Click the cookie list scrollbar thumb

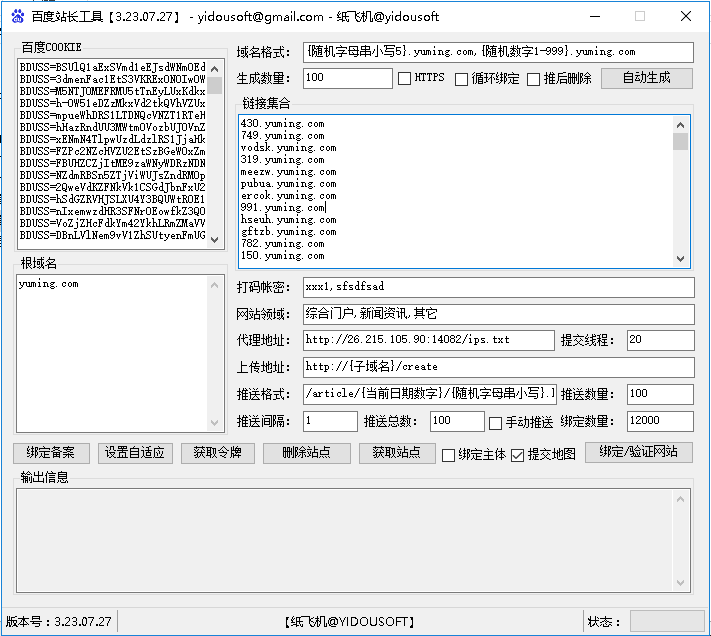pyautogui.click(x=215, y=85)
